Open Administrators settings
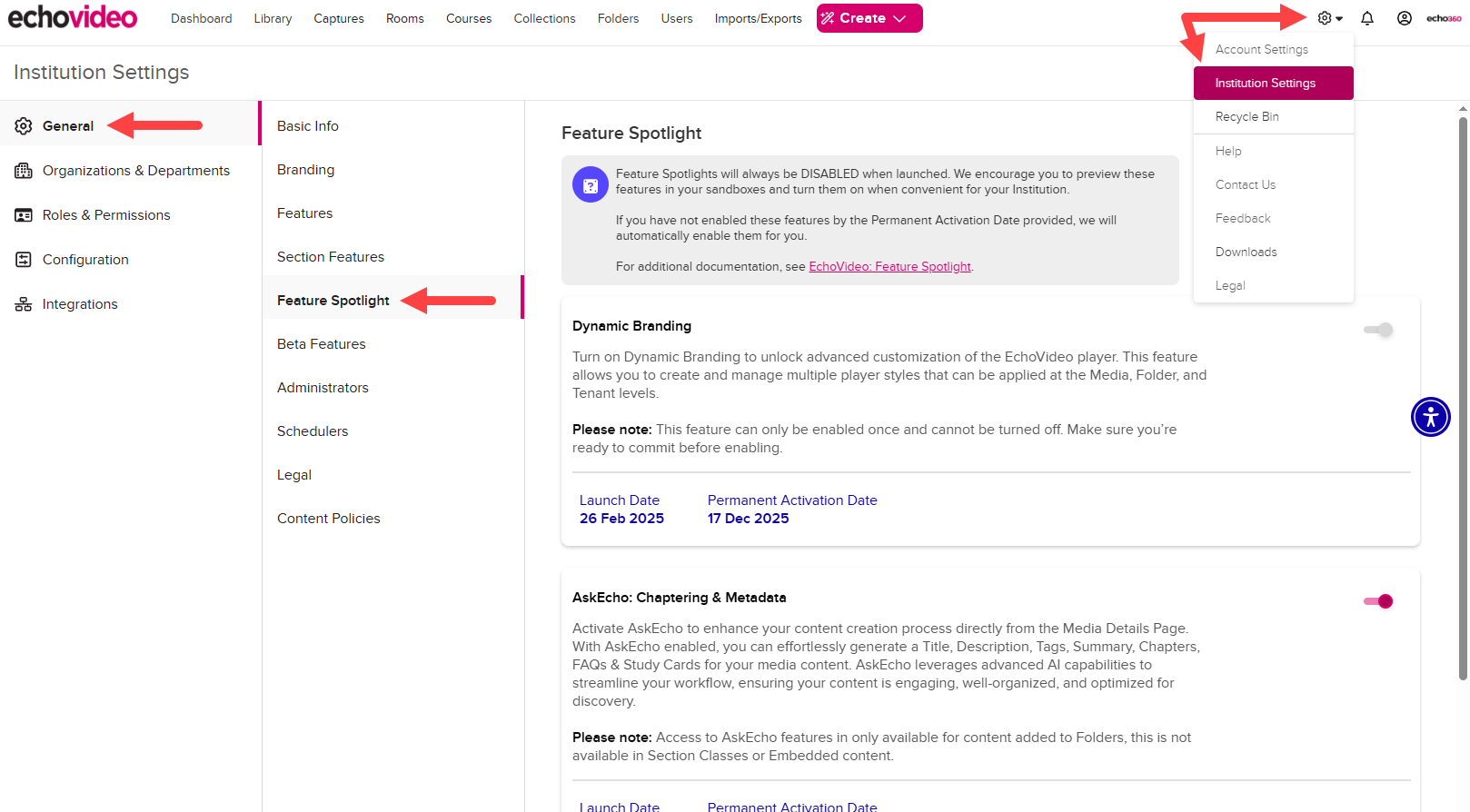 tap(393, 388)
